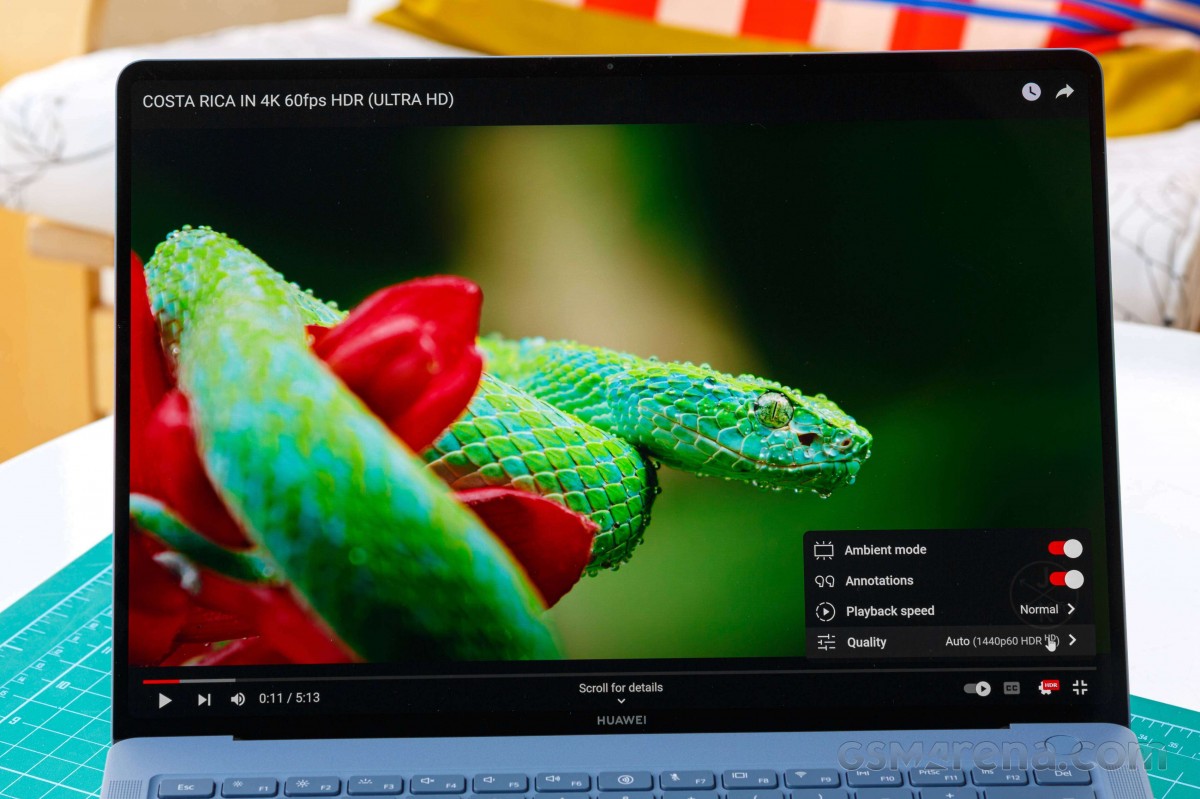Screen dimensions: 1200x799
Task: Select the Playback speed menu entry
Action: point(889,611)
